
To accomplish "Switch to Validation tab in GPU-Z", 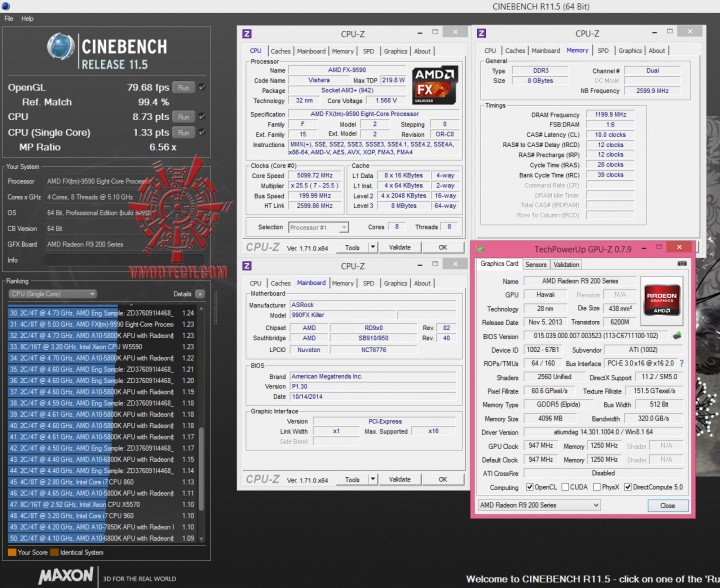I will [566, 264].
